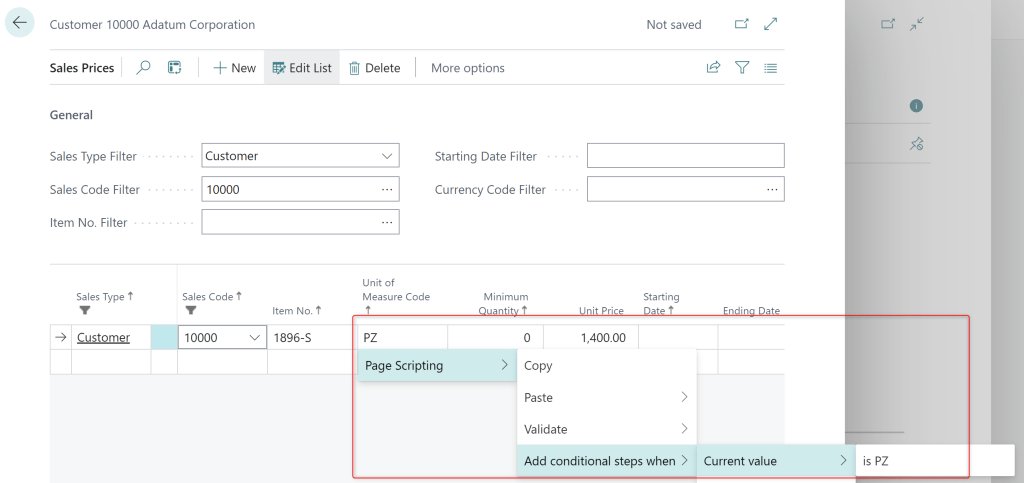1024x483 pixels.
Task: Open the Customer link in first row
Action: (x=103, y=338)
